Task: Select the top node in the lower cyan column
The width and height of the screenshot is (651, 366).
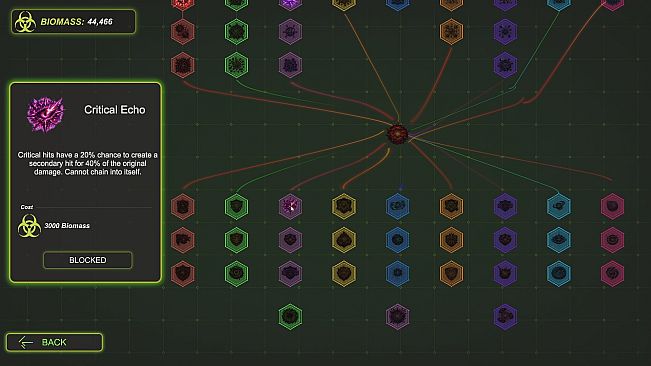Action: tap(559, 206)
